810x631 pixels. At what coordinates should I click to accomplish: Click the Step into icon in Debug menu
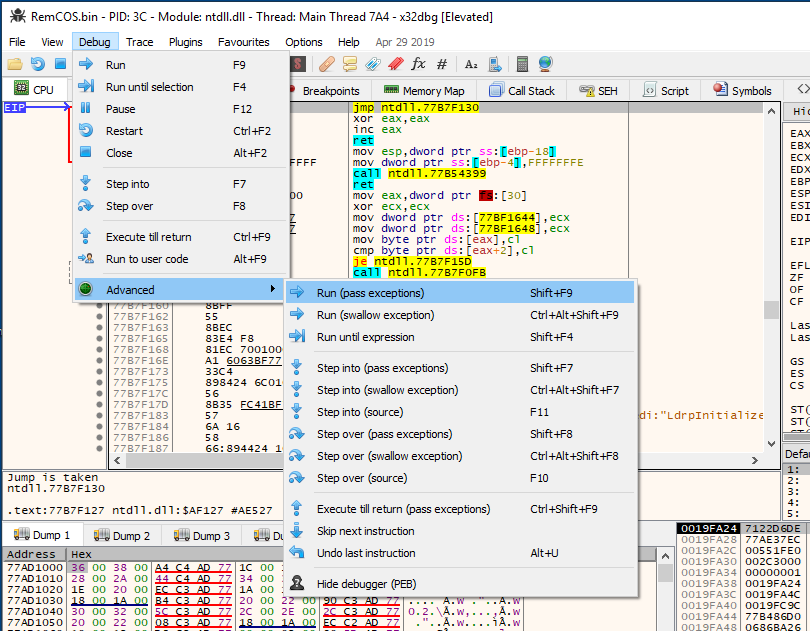(x=86, y=183)
